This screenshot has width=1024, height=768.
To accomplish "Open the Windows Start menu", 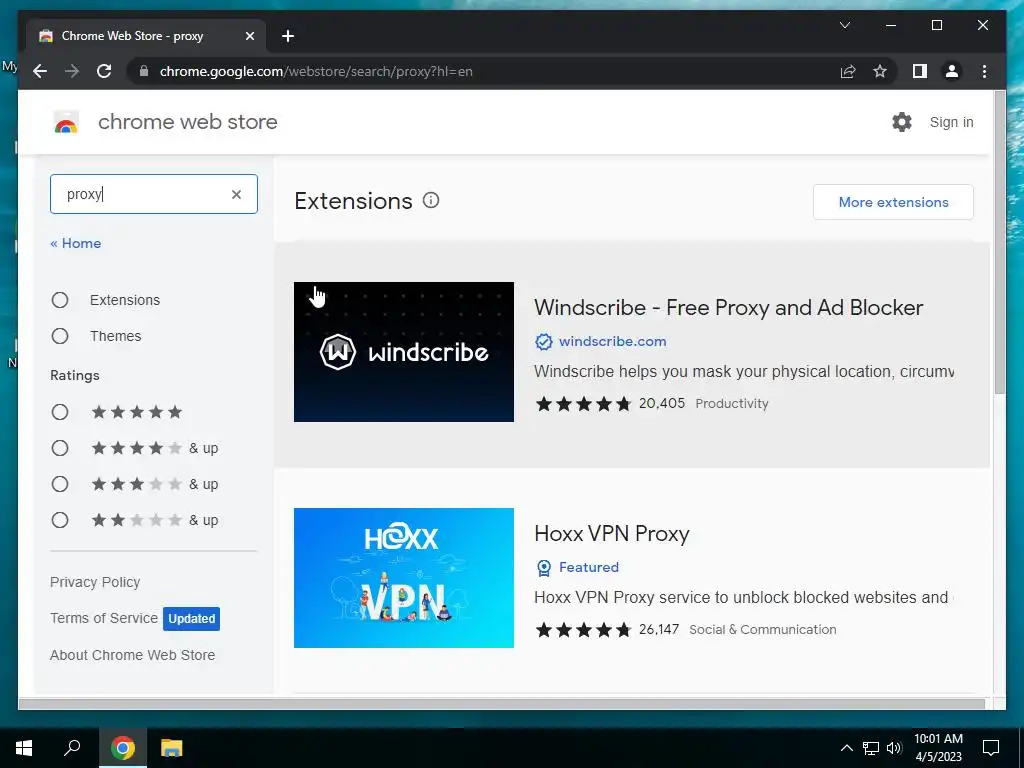I will pyautogui.click(x=24, y=748).
